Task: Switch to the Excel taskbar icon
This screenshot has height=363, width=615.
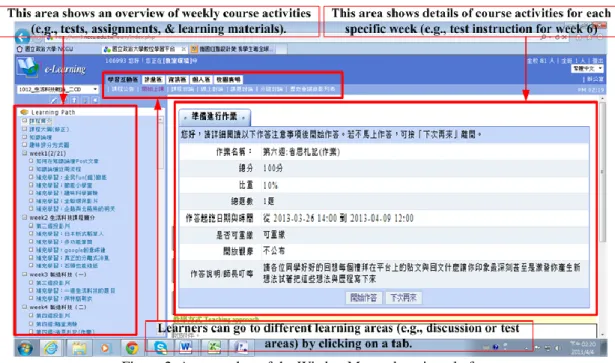Action: [215, 347]
